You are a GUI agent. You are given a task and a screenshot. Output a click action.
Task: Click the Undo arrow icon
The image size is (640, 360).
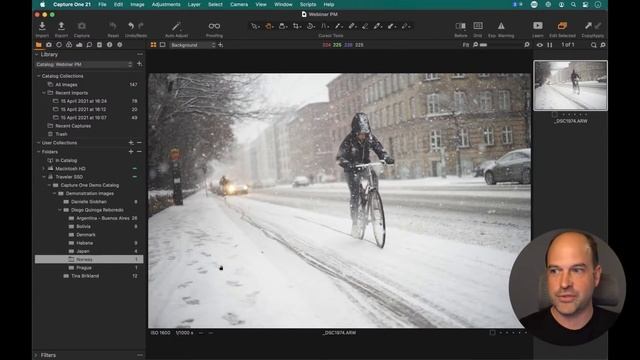pos(131,26)
